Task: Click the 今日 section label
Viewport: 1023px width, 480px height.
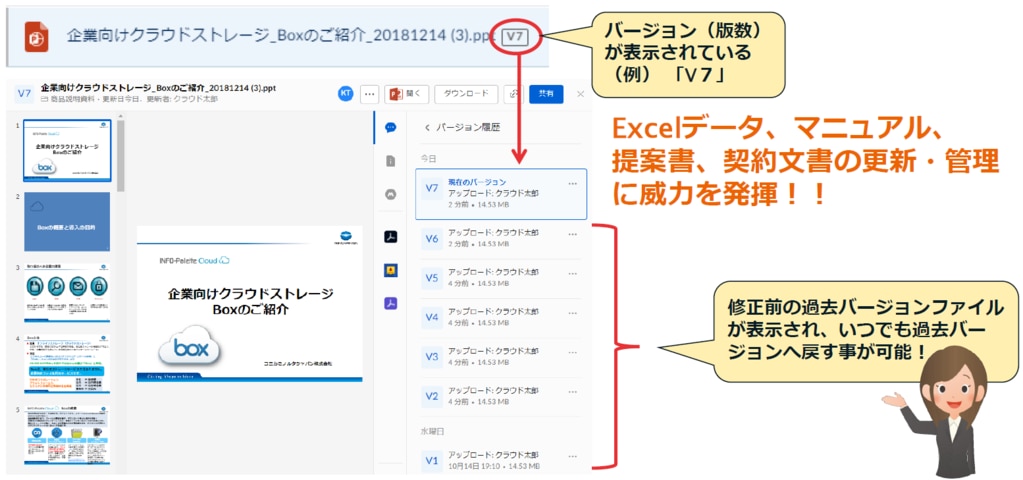Action: pyautogui.click(x=428, y=158)
